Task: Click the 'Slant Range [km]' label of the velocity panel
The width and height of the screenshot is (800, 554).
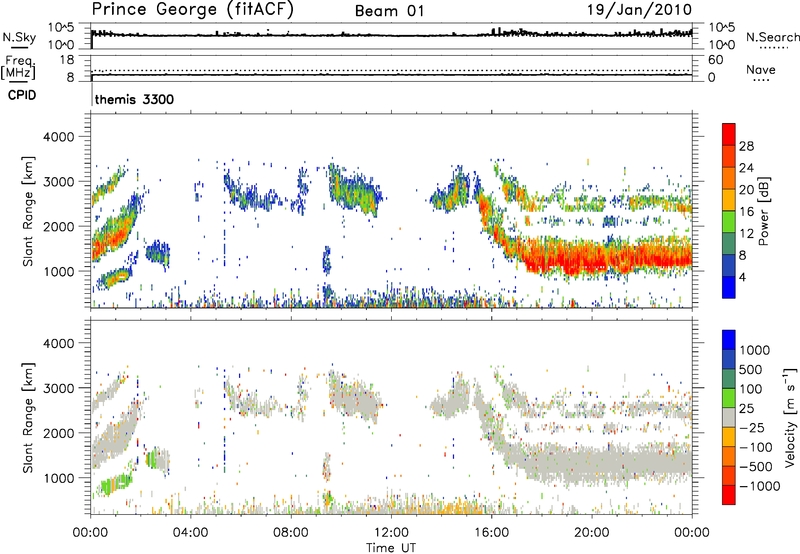Action: point(28,418)
